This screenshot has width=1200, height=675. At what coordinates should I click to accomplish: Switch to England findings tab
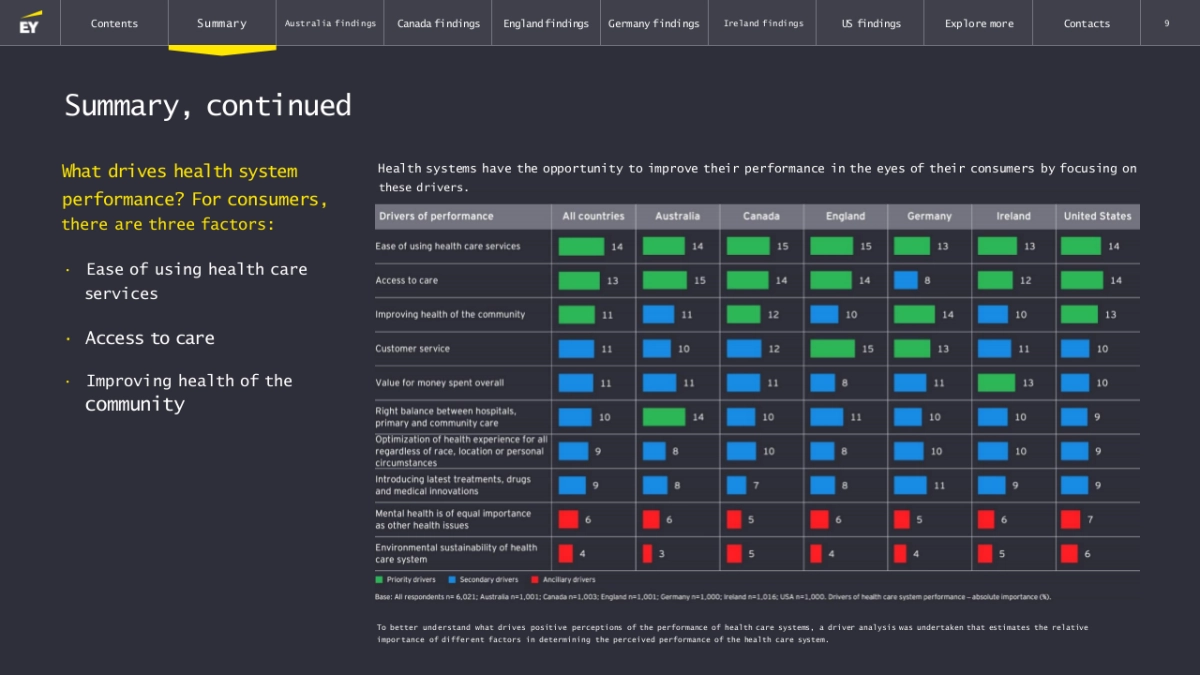pyautogui.click(x=546, y=23)
